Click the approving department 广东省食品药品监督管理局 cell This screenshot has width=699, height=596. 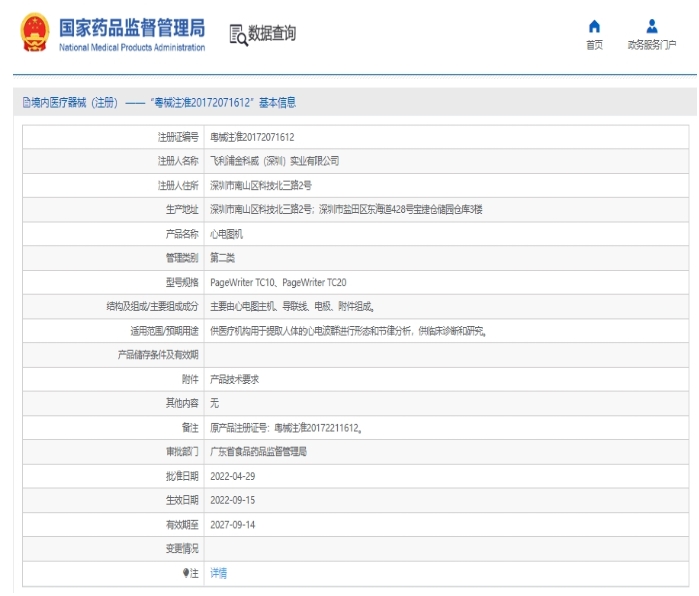(x=258, y=451)
